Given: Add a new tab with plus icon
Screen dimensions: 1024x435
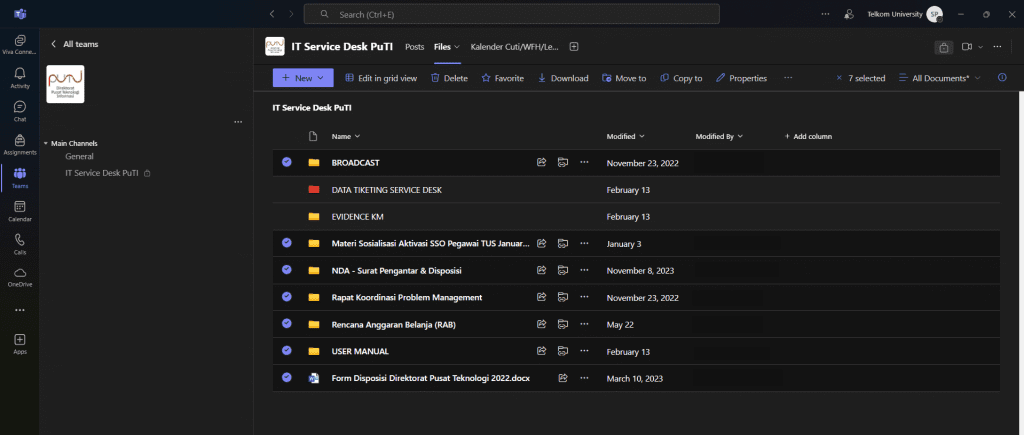Looking at the screenshot, I should coord(574,47).
